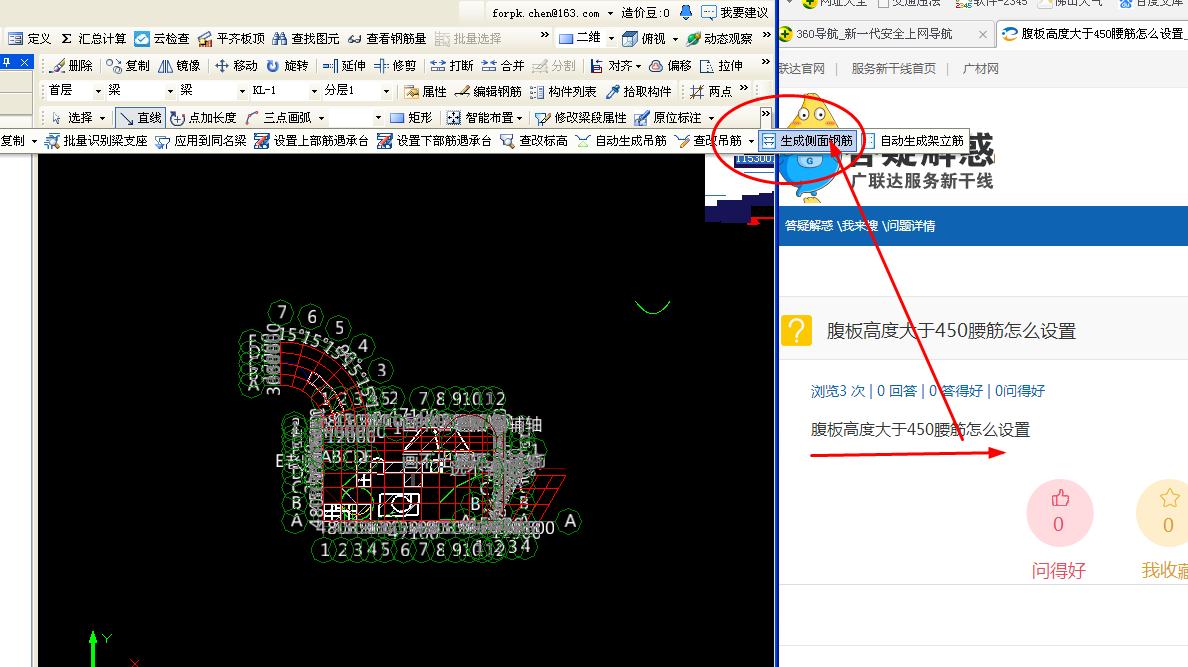1188x667 pixels.
Task: Start the 云检查 cloud check
Action: [x=161, y=39]
